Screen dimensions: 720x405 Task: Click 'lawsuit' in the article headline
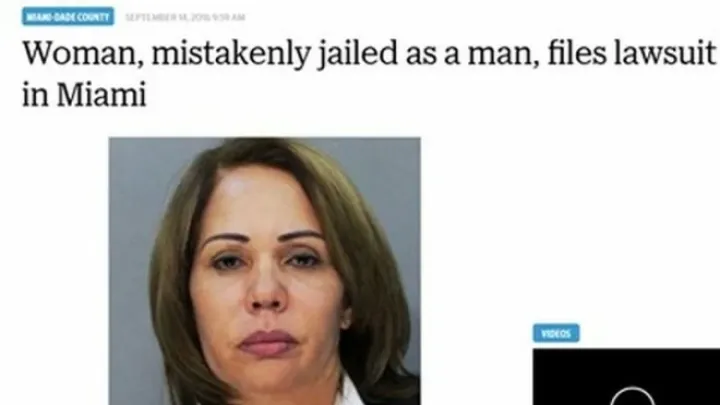coord(666,53)
